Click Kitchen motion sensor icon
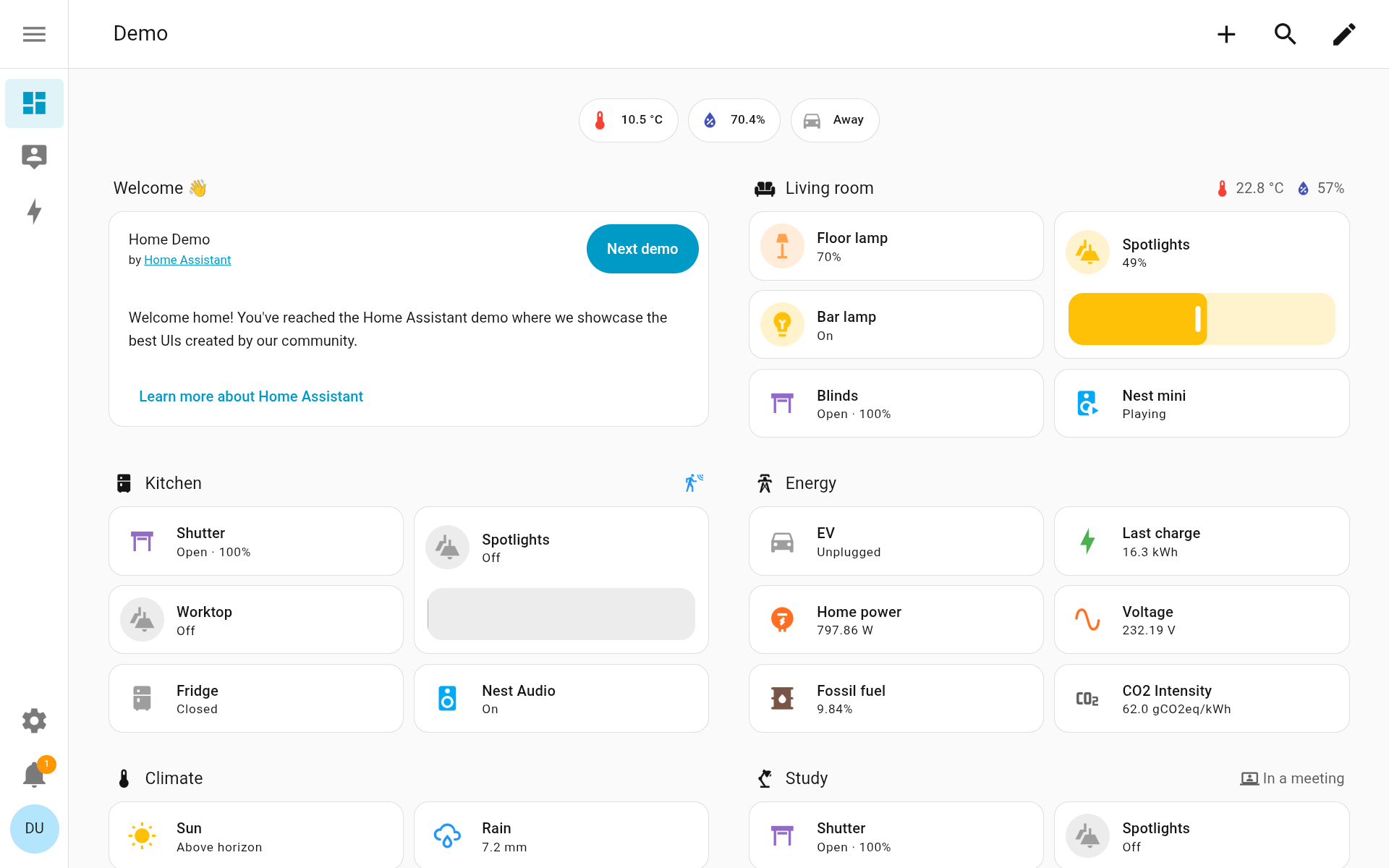Image resolution: width=1389 pixels, height=868 pixels. pos(694,482)
